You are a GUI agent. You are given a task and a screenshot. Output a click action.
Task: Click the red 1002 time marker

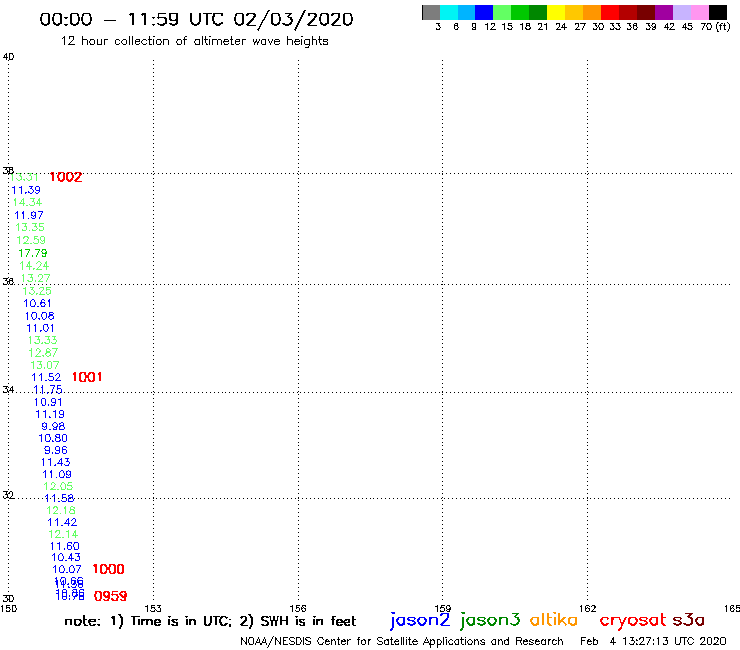click(66, 177)
